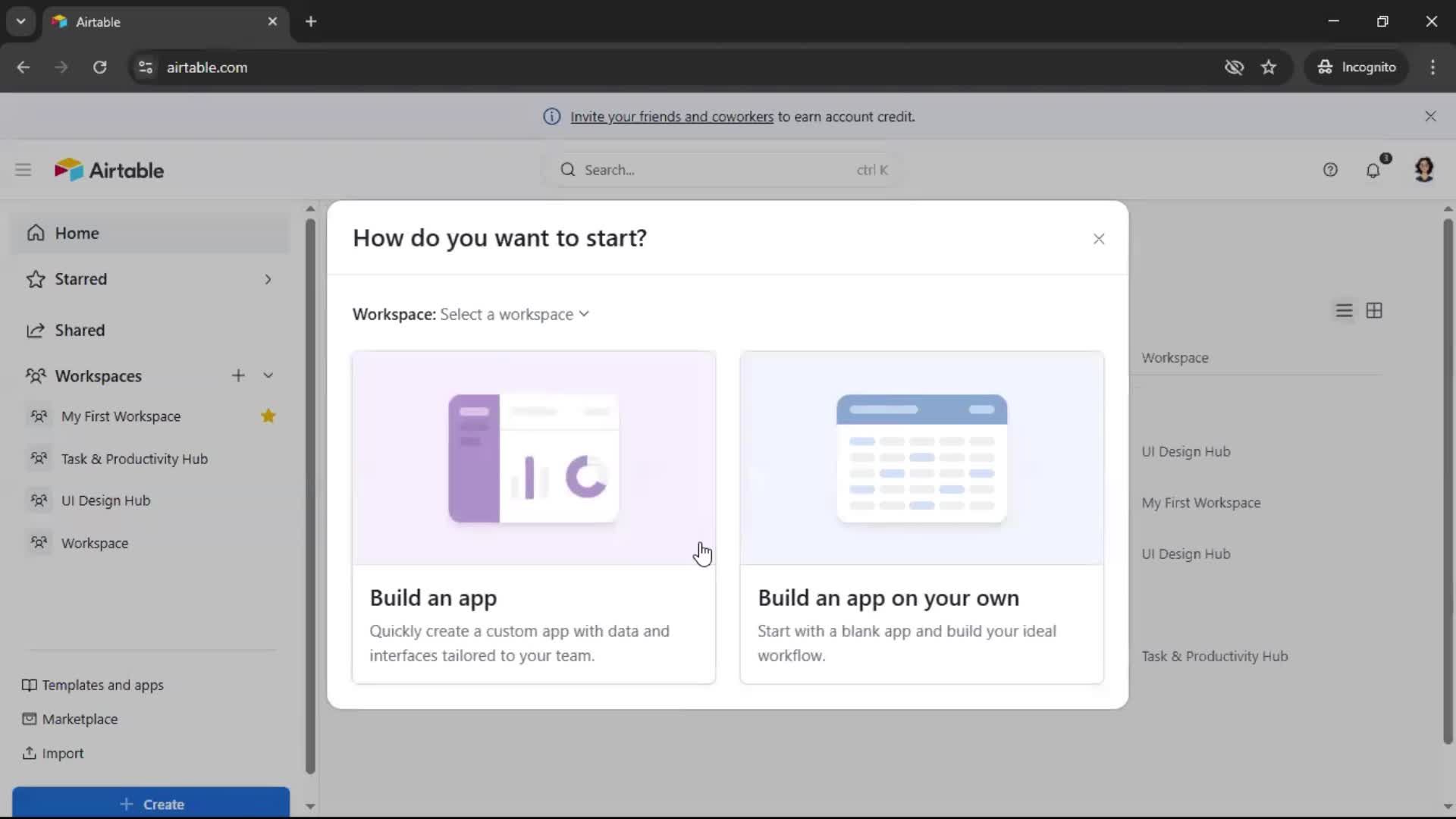The image size is (1456, 819).
Task: Click the Import link
Action: 53,753
